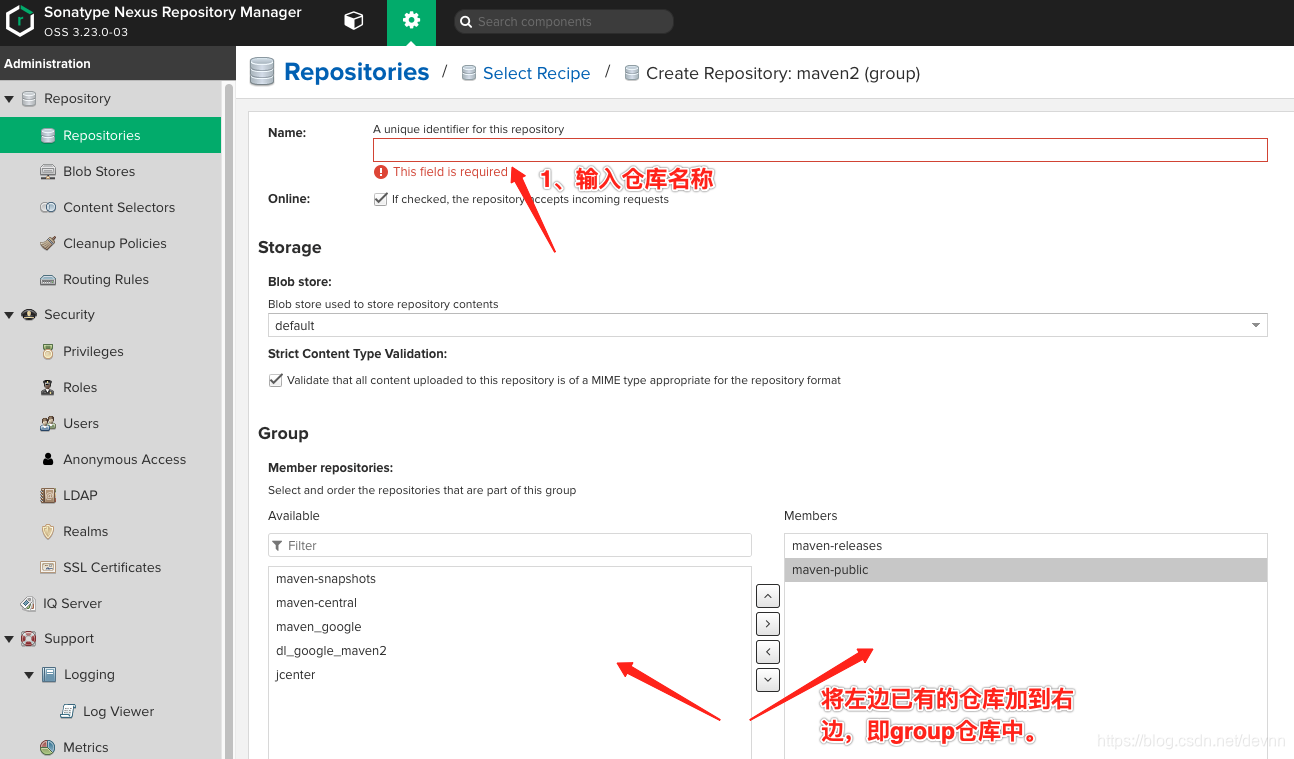Collapse the Repository tree section

[x=10, y=99]
